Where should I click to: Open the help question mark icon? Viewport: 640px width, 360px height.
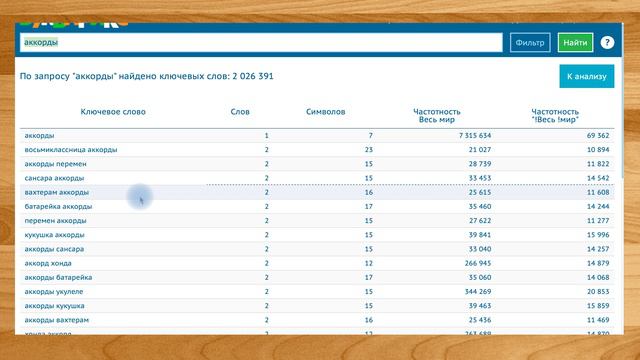(x=607, y=42)
